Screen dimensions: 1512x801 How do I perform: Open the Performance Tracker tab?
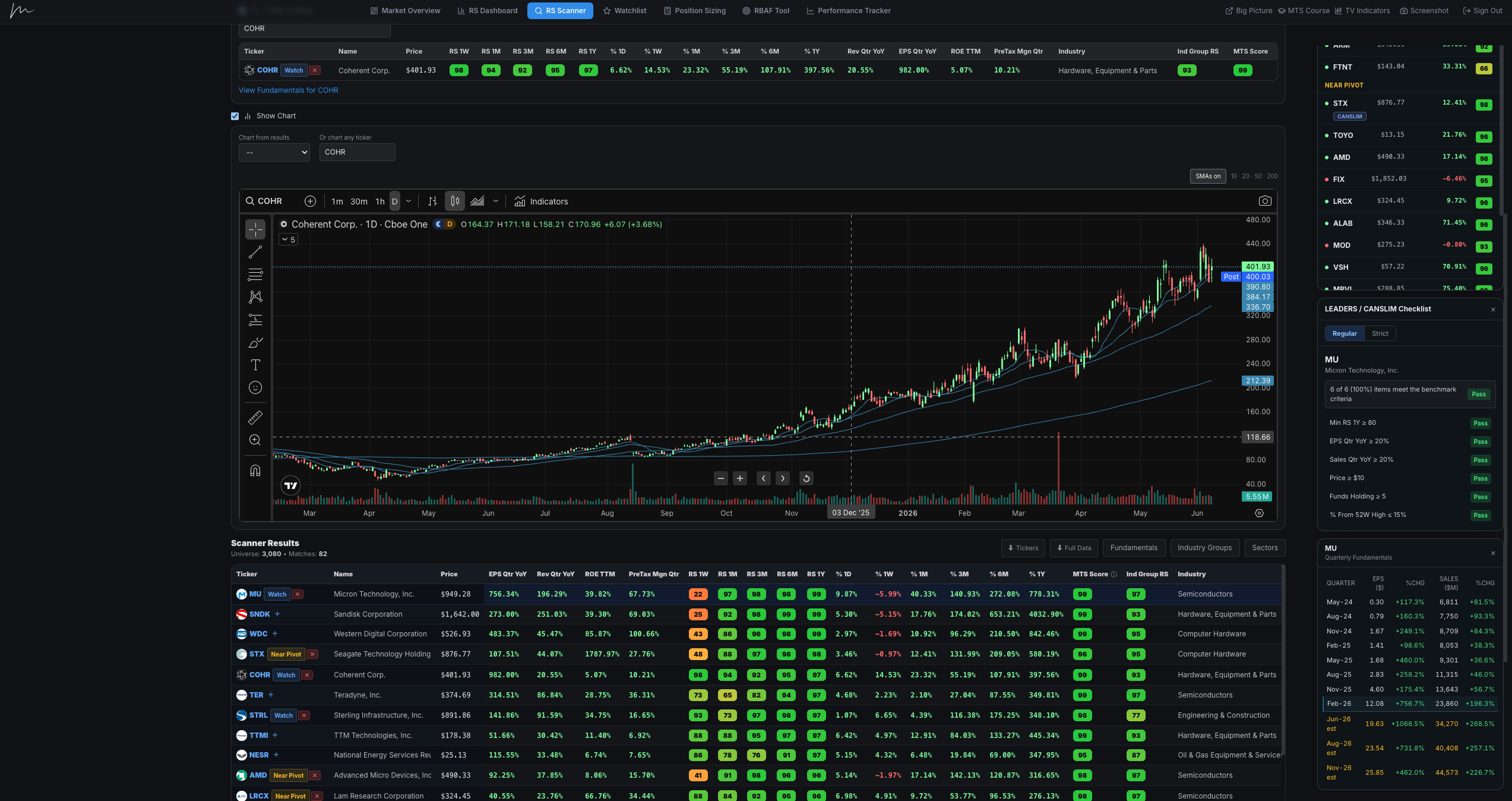[849, 11]
